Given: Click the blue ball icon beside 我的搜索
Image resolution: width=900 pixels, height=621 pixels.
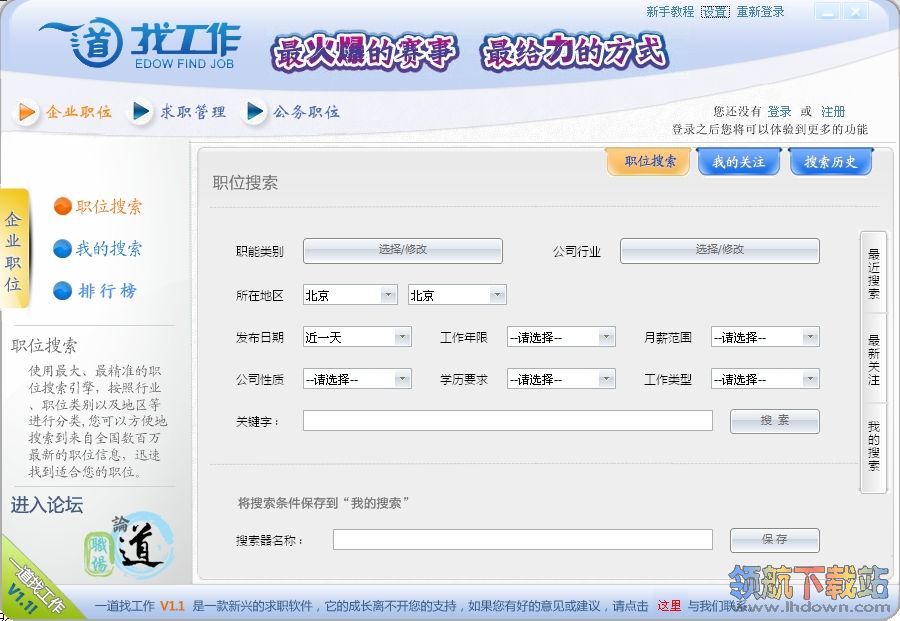Looking at the screenshot, I should (x=62, y=249).
